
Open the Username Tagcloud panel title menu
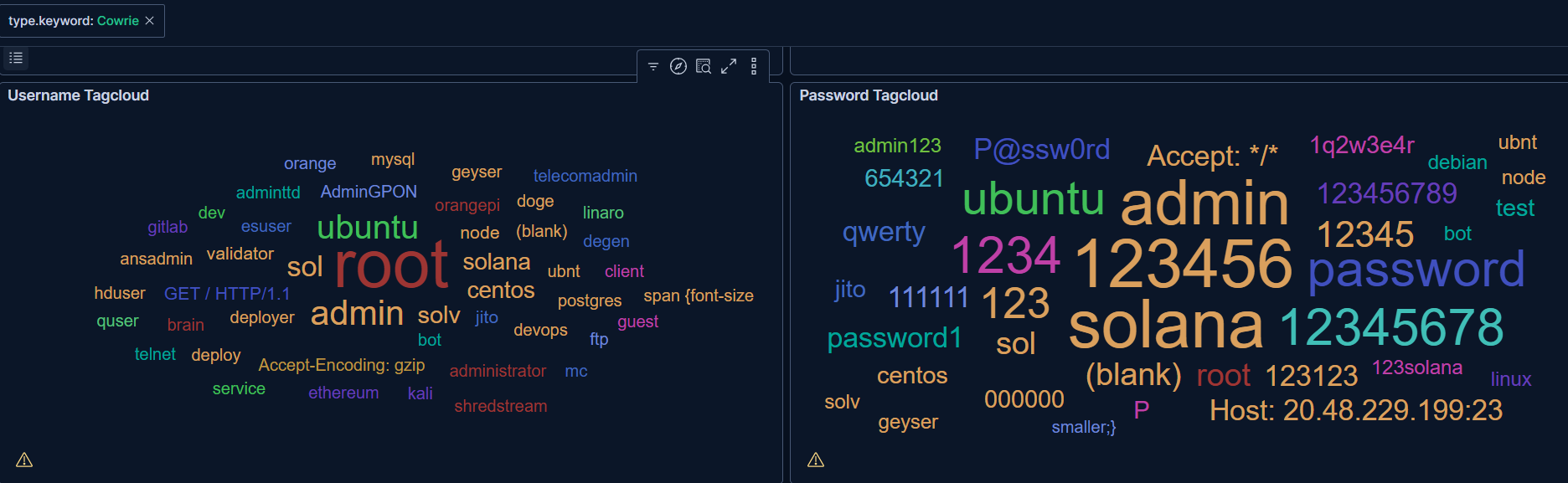click(77, 95)
